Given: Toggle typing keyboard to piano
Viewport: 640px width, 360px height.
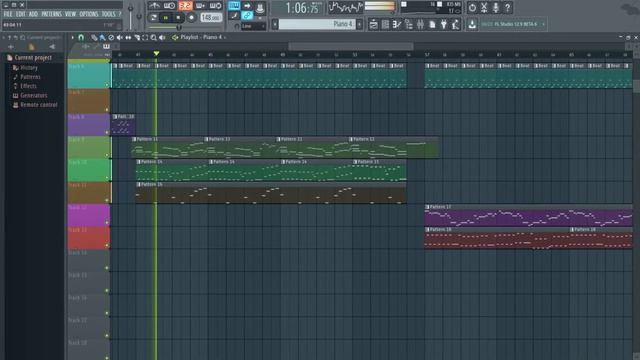Looking at the screenshot, I should [x=234, y=5].
